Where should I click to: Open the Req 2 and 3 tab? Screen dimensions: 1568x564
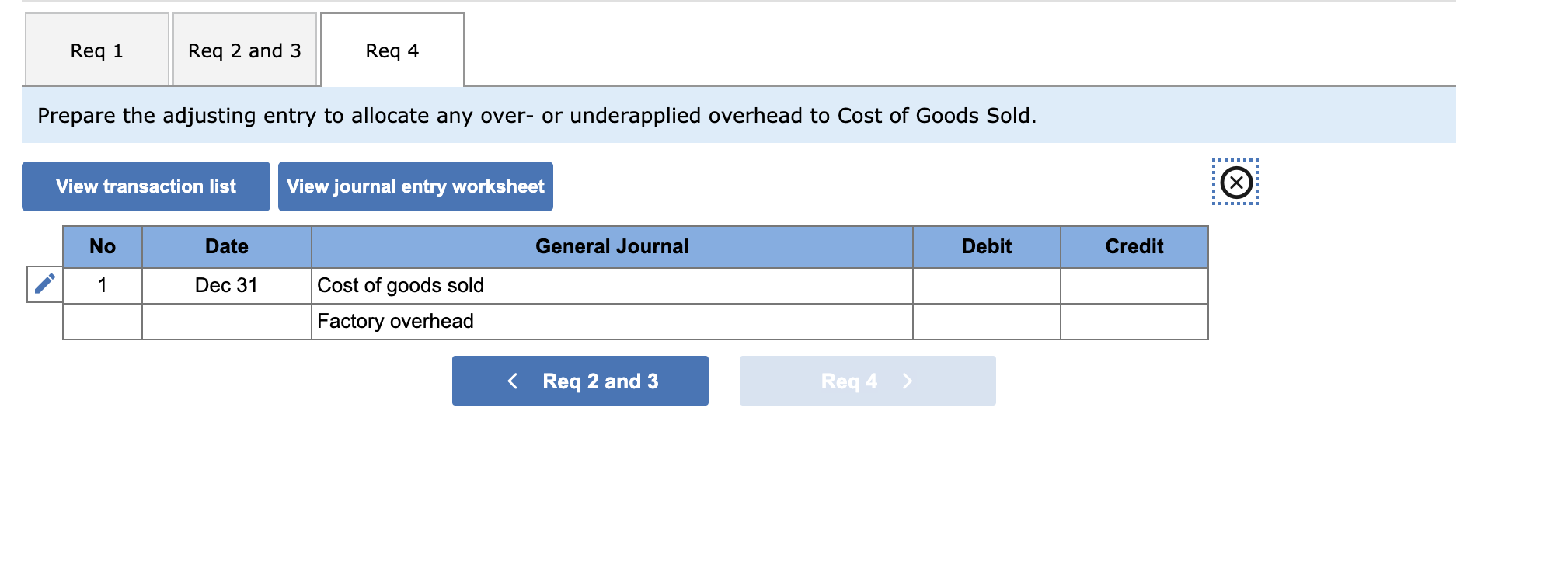click(244, 50)
